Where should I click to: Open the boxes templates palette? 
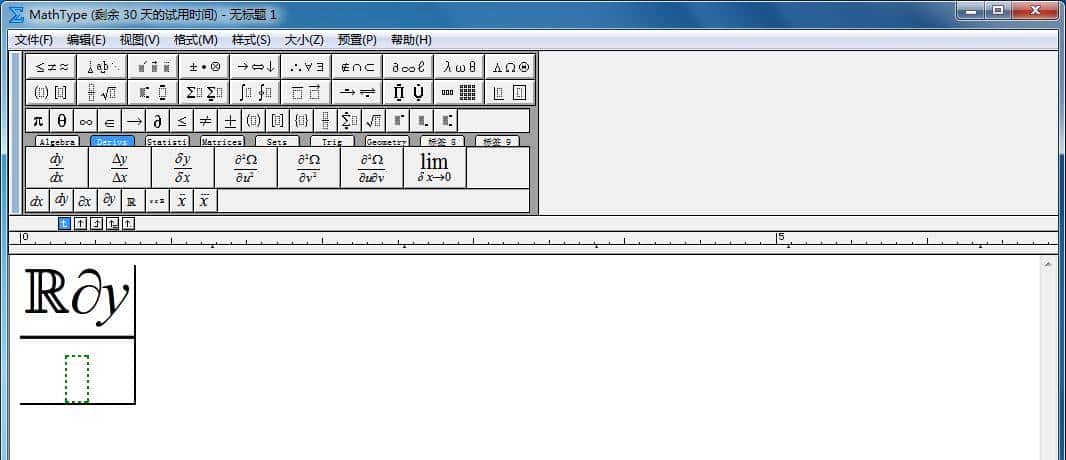tap(510, 92)
